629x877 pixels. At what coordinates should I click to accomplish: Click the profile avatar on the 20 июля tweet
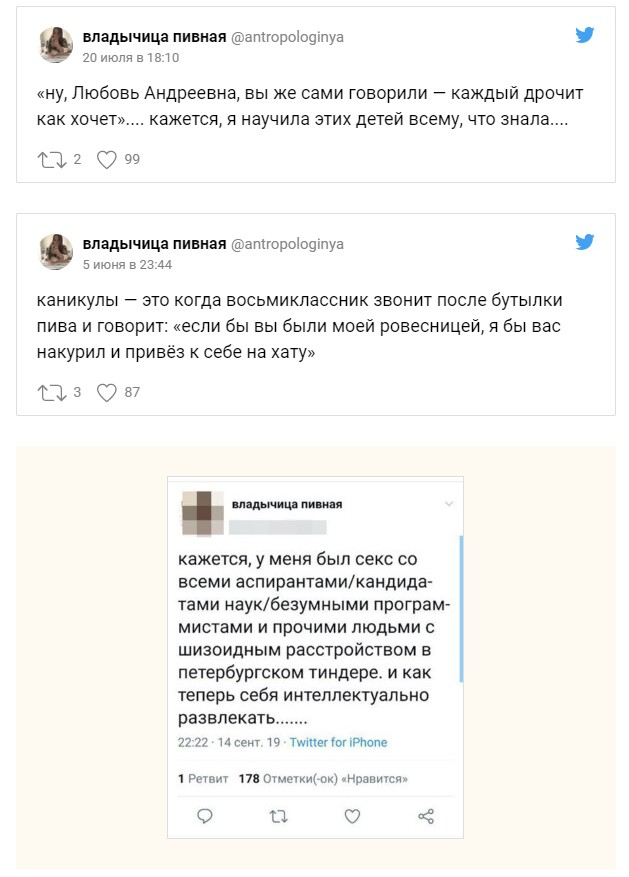pyautogui.click(x=56, y=46)
